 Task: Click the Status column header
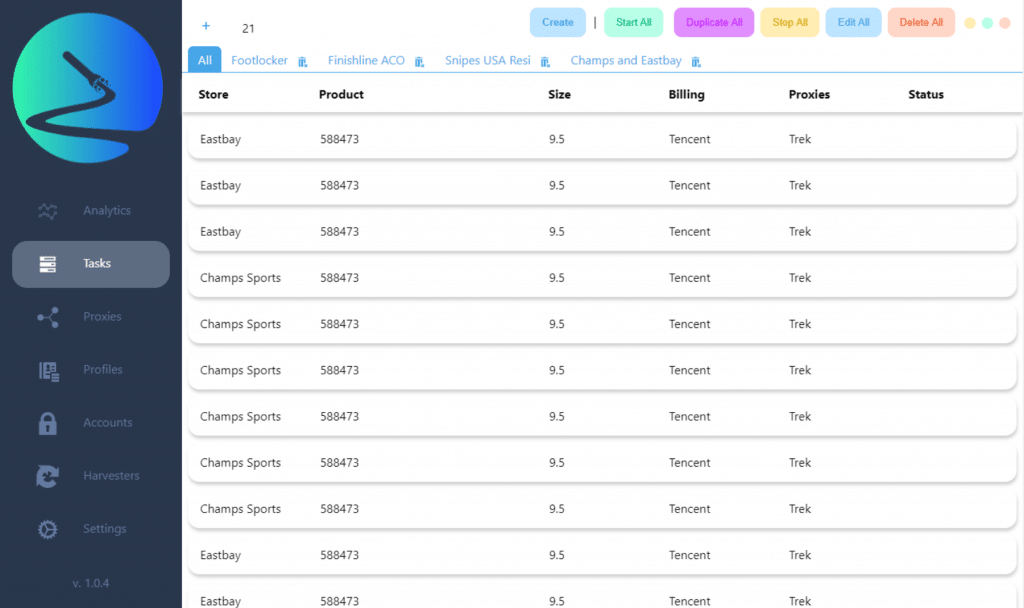point(926,95)
